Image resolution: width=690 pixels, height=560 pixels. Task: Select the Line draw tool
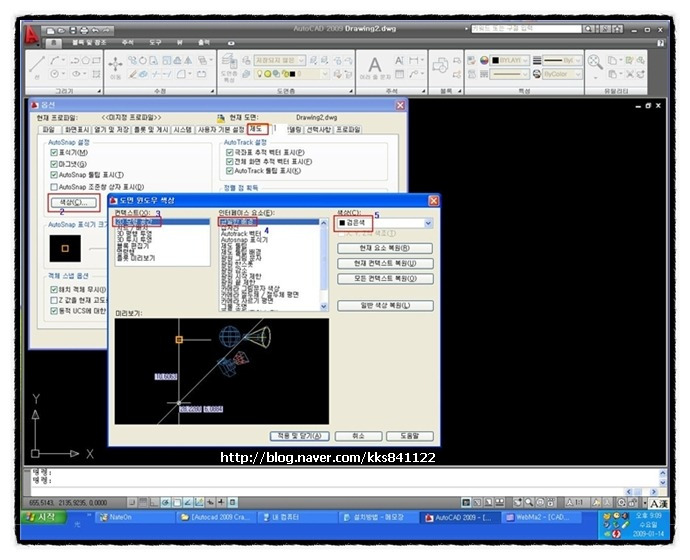point(37,65)
